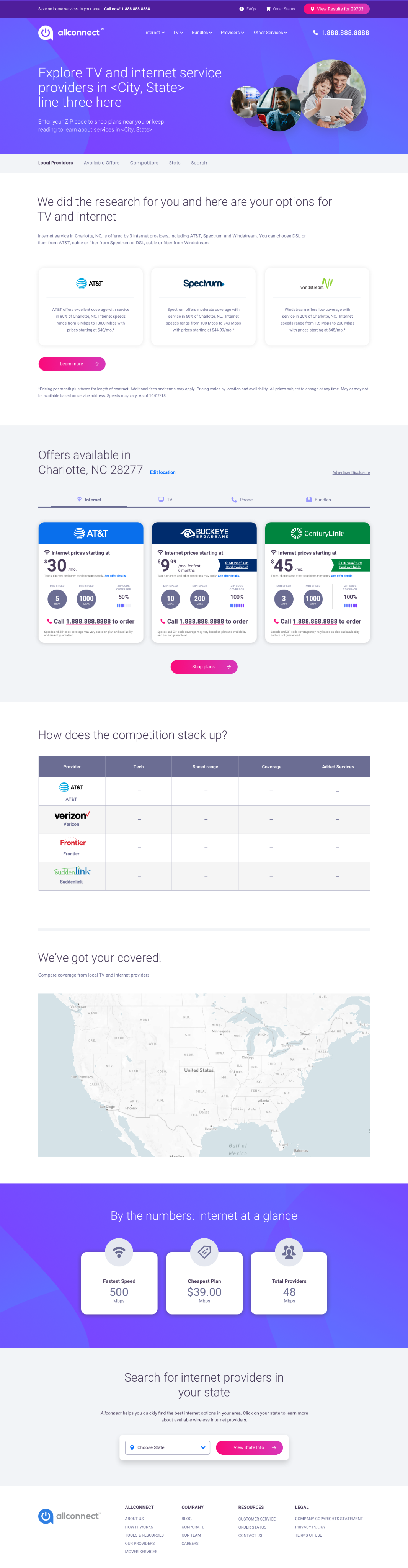This screenshot has width=408, height=1568.
Task: Switch to the TV offers tab
Action: click(x=166, y=500)
